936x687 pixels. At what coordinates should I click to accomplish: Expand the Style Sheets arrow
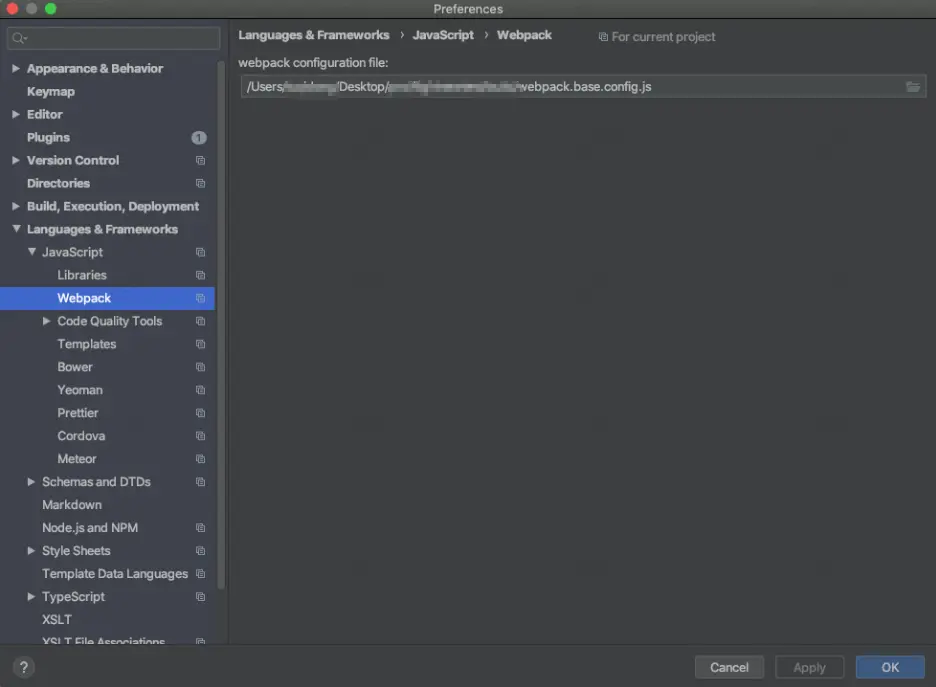(31, 551)
